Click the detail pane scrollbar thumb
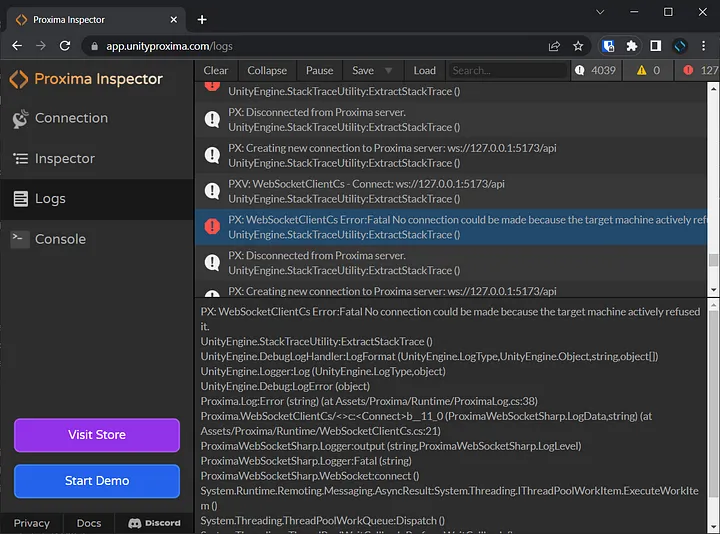This screenshot has width=720, height=534. click(713, 404)
